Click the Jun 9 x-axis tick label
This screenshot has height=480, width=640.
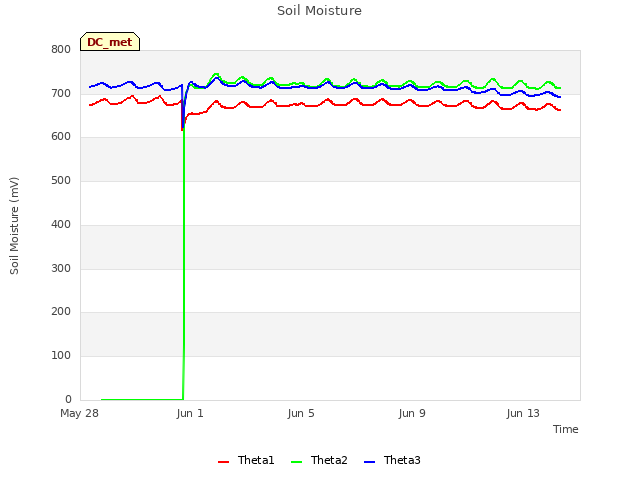tap(412, 413)
